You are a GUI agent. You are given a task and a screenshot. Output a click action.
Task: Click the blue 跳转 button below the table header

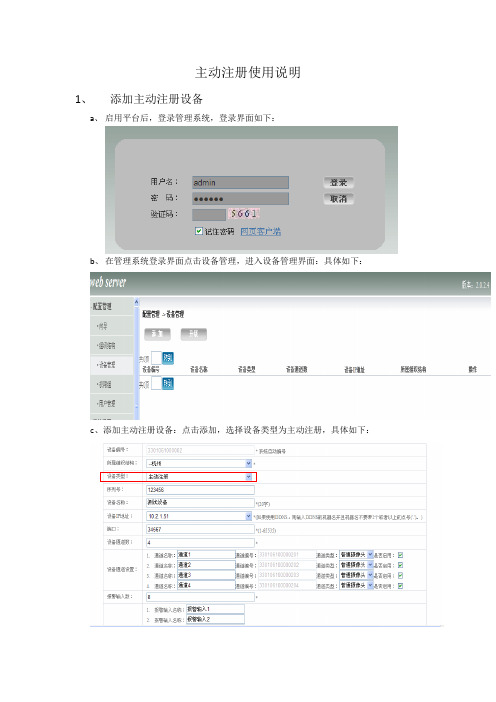pos(167,384)
